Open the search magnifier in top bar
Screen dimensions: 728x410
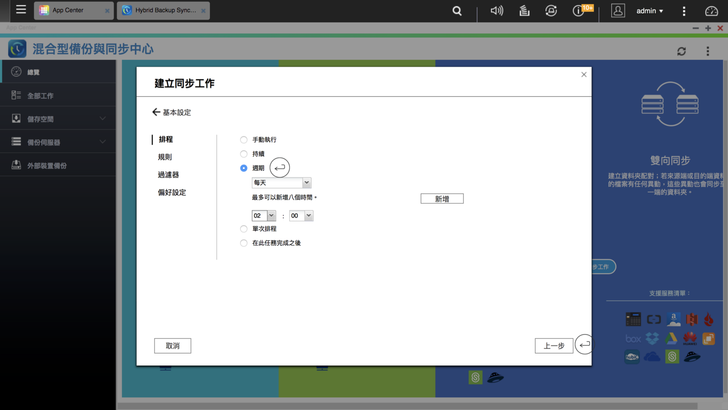pyautogui.click(x=457, y=11)
